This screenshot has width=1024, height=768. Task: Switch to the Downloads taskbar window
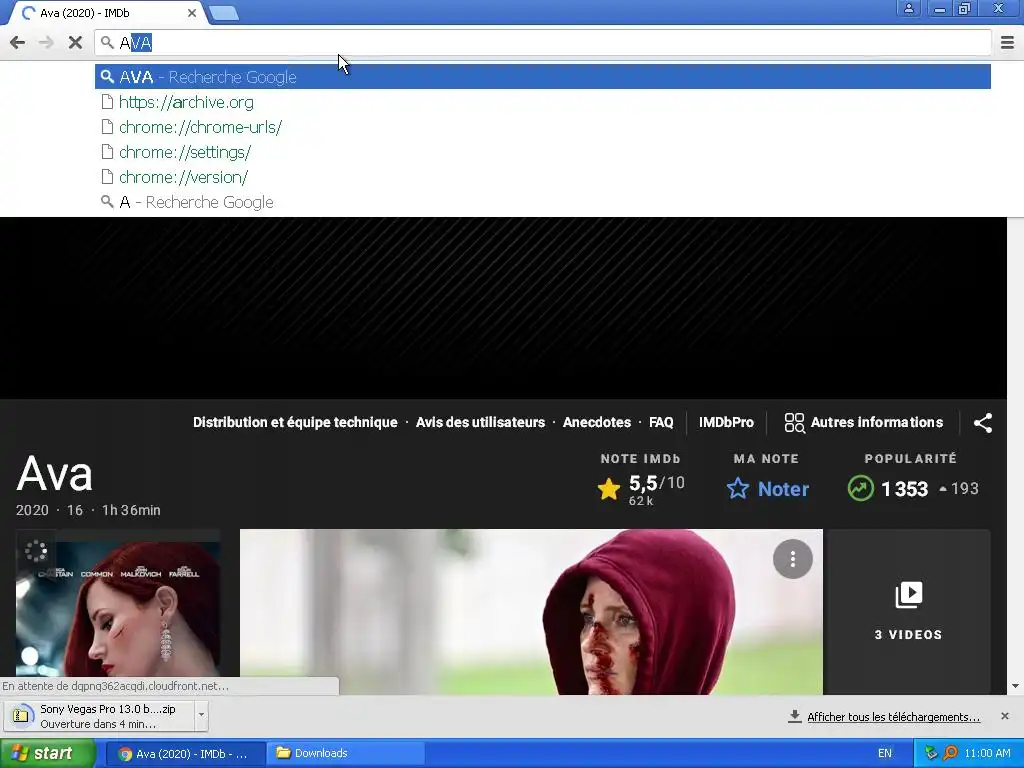345,754
